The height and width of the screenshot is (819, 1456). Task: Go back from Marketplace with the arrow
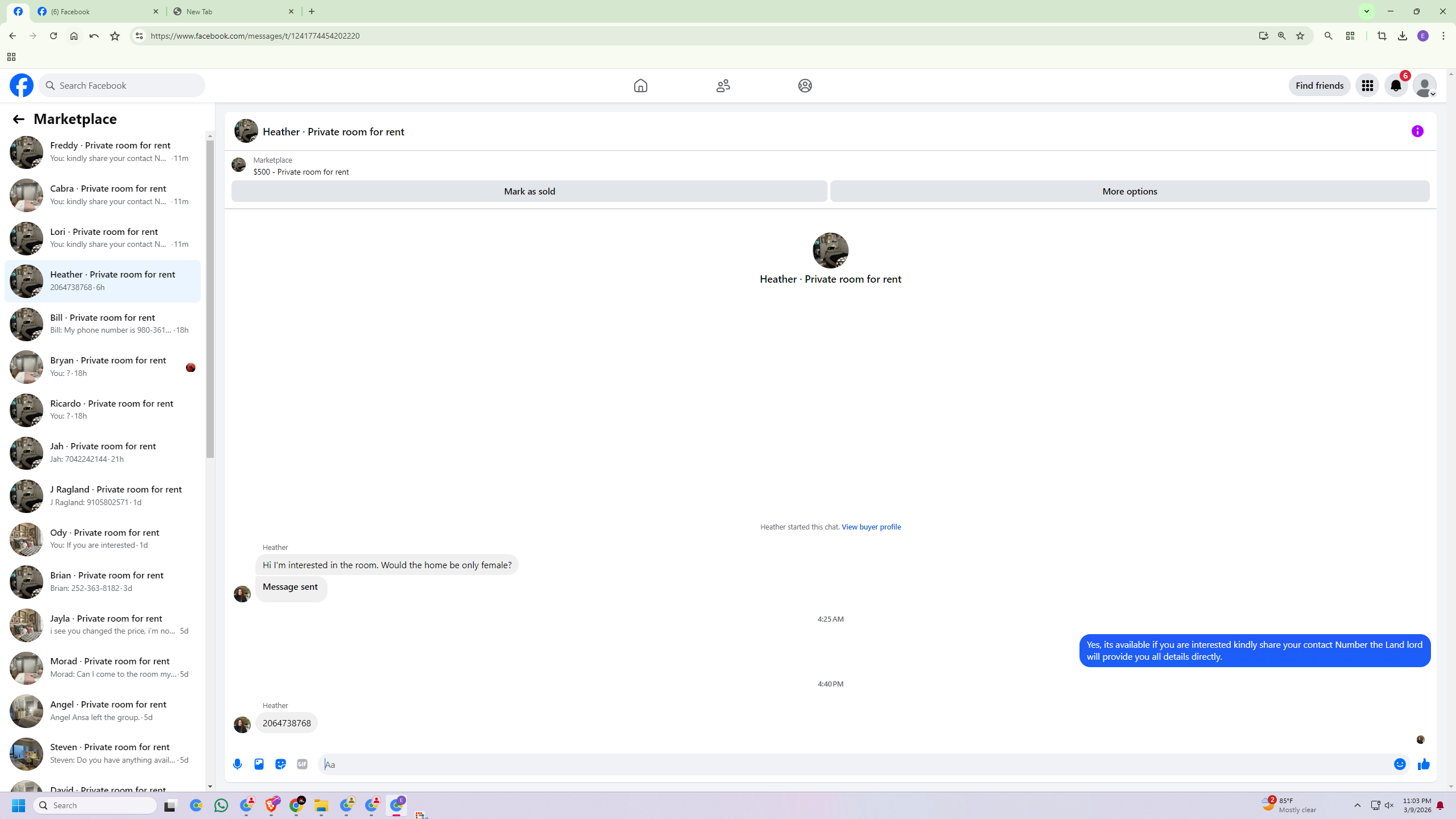pyautogui.click(x=18, y=119)
